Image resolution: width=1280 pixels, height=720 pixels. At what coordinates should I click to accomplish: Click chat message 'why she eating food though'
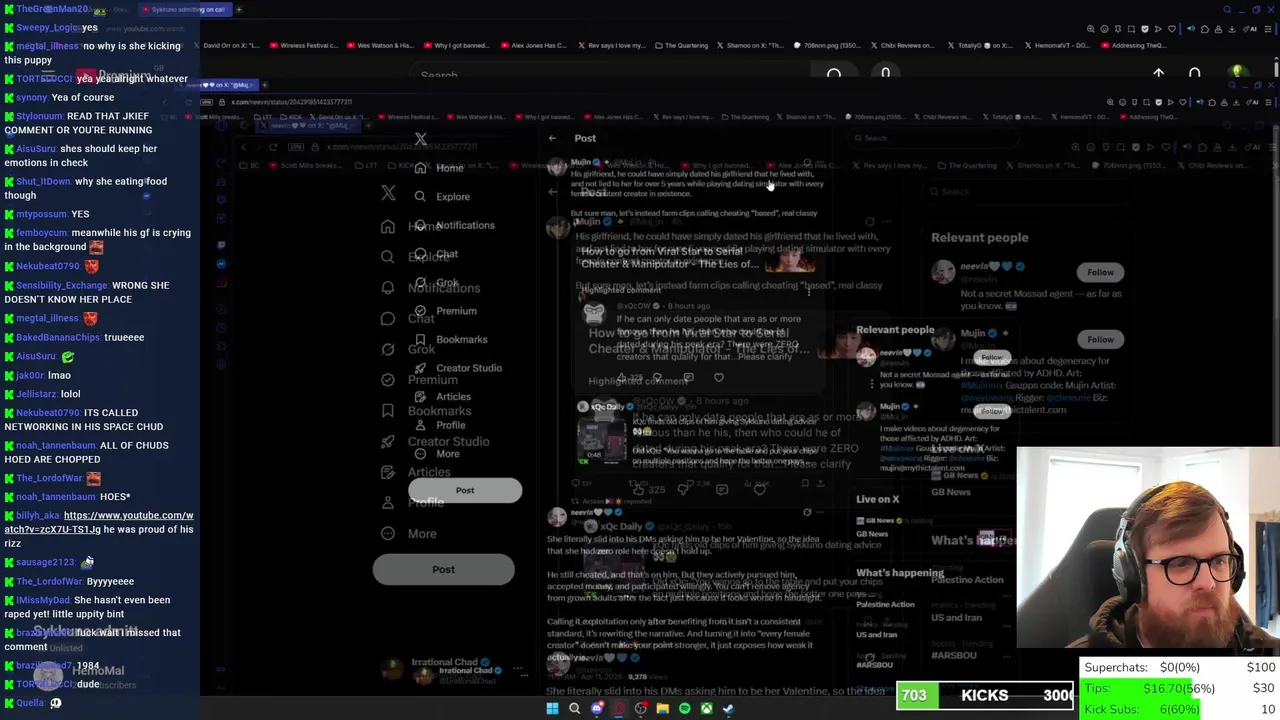[85, 188]
